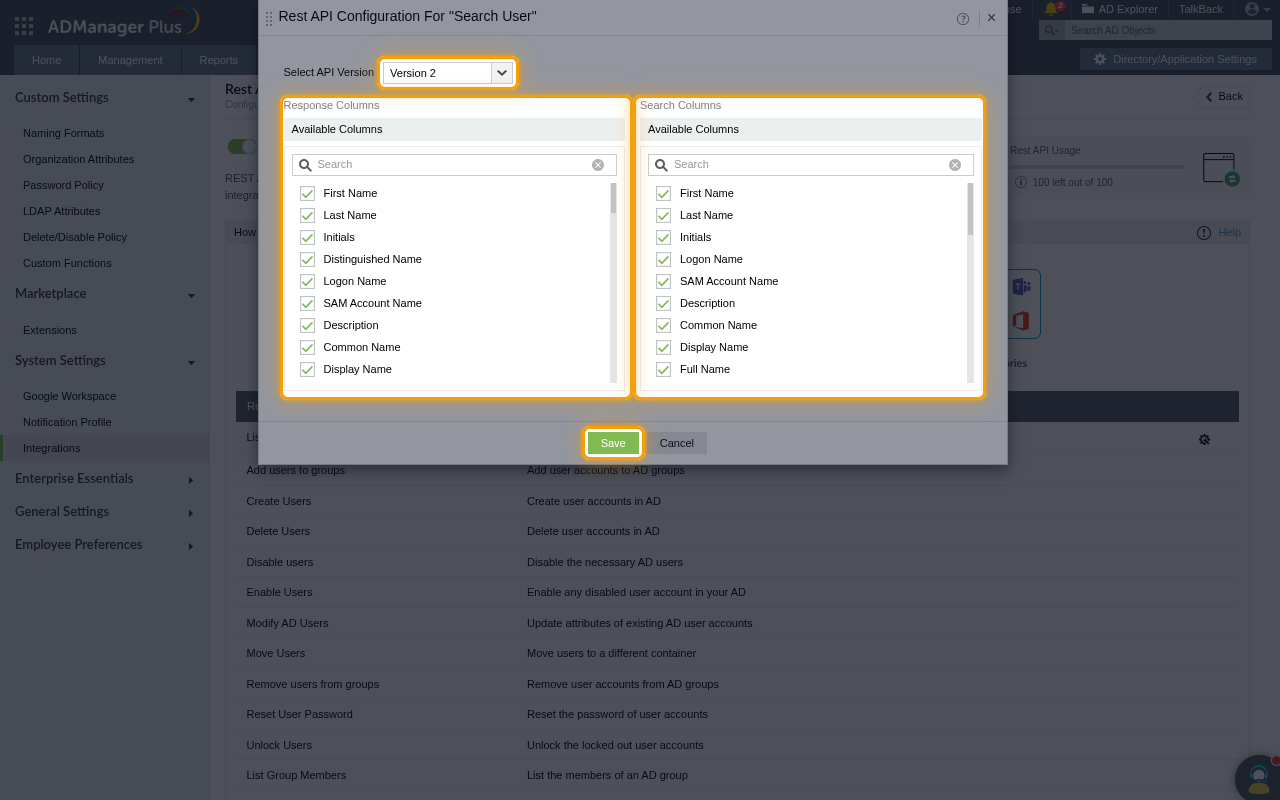Click the Search Columns list scrollbar

coord(970,209)
